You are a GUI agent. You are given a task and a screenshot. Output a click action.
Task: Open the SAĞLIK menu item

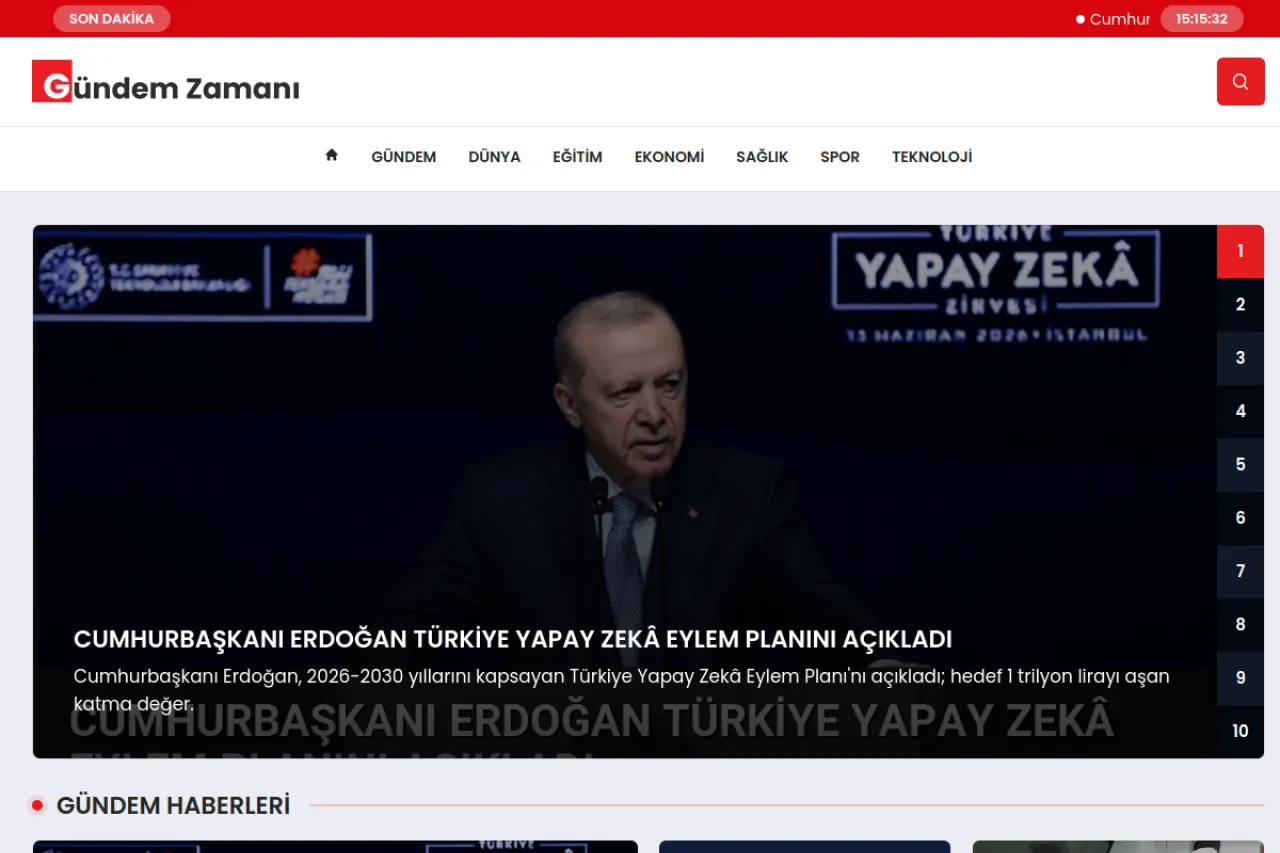click(762, 157)
